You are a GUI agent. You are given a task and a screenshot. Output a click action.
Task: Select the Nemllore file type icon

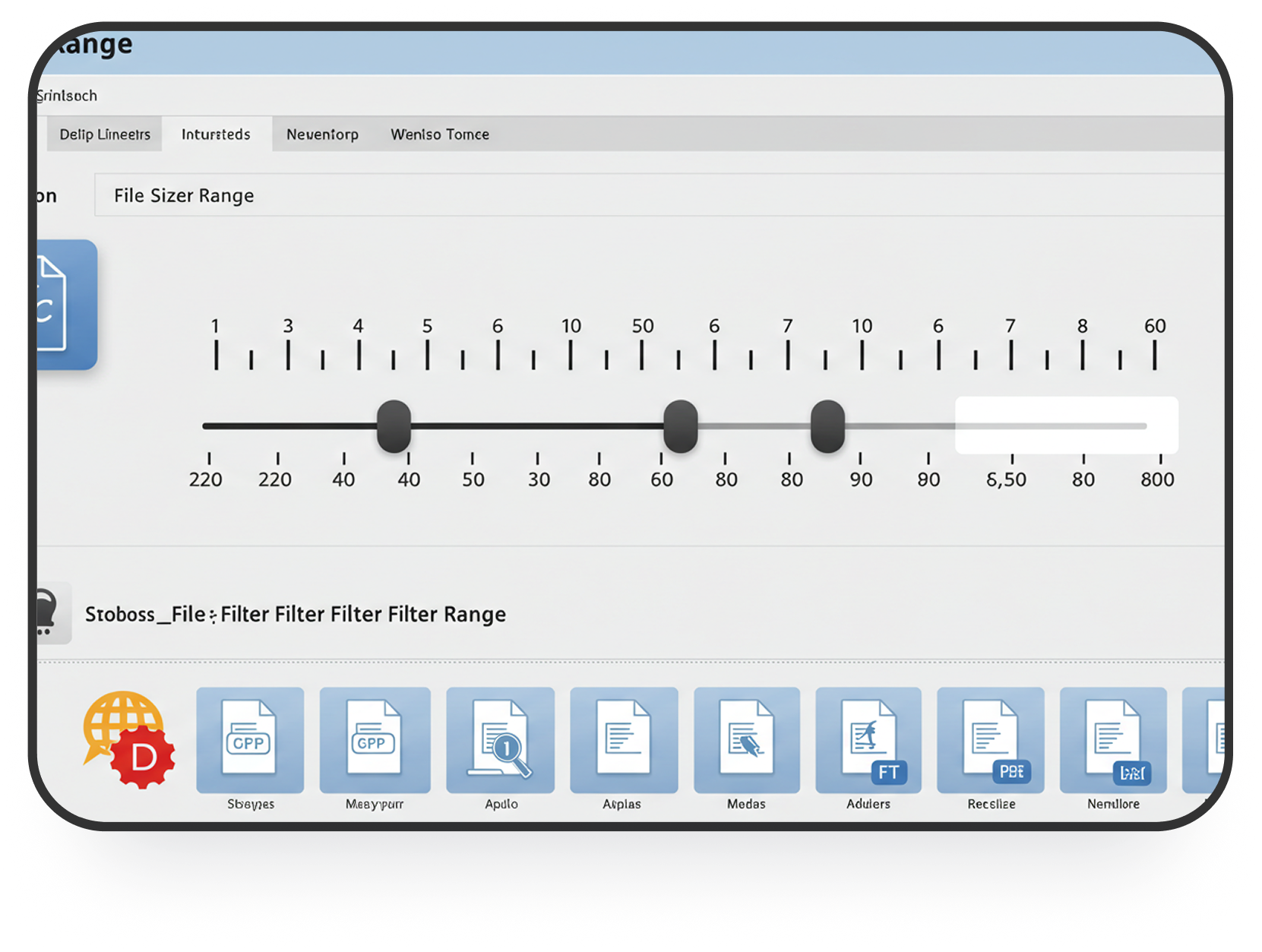click(x=1112, y=741)
